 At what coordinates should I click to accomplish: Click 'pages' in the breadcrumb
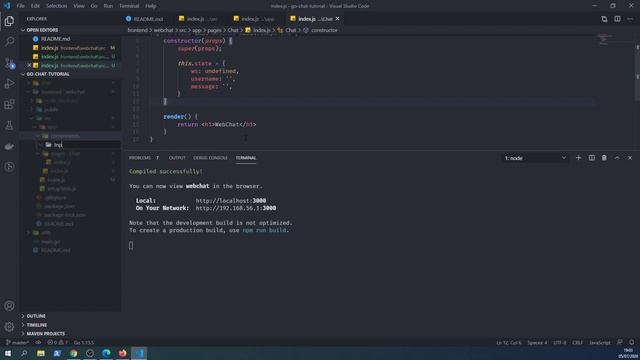click(214, 30)
